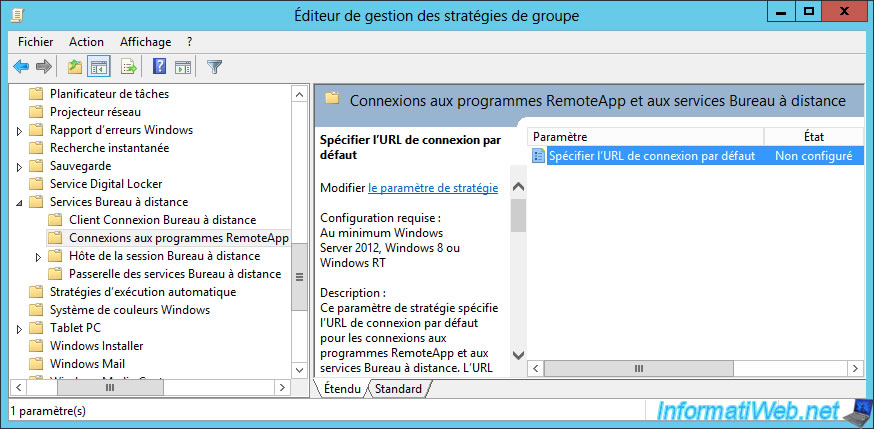Click the tree pane vertical scrollbar thumb
This screenshot has height=429, width=874.
(299, 277)
